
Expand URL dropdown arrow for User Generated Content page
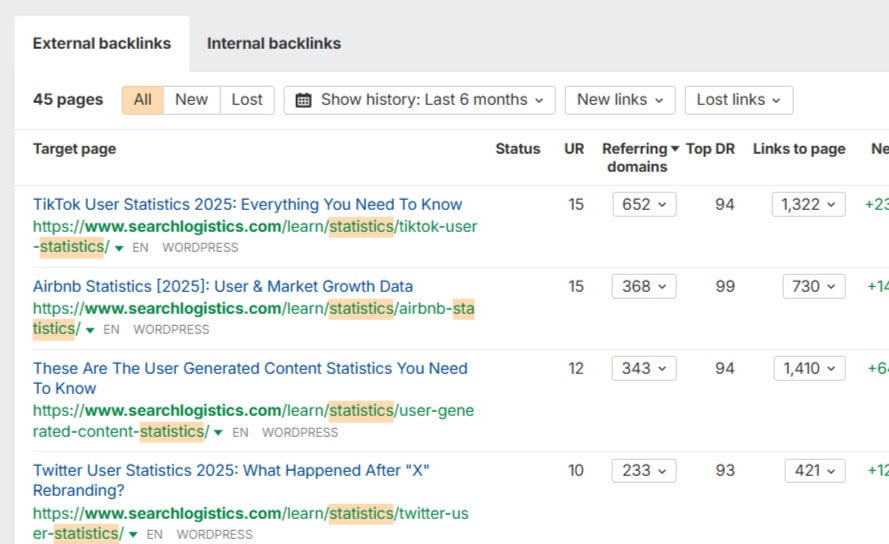[218, 432]
